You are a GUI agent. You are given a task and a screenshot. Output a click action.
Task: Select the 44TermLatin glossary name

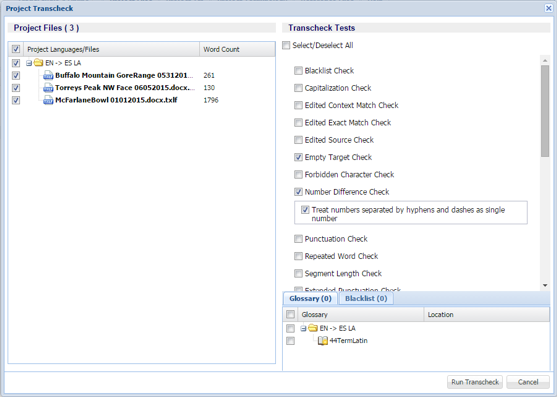pyautogui.click(x=348, y=341)
